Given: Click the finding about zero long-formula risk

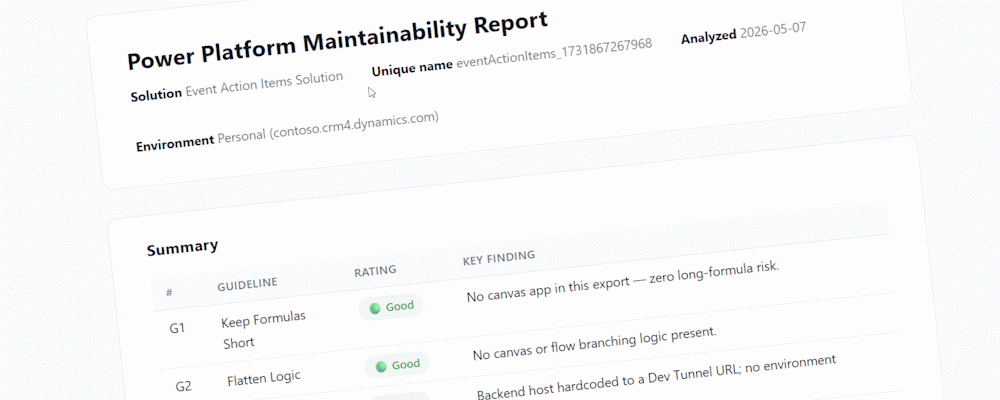Looking at the screenshot, I should click(x=623, y=281).
